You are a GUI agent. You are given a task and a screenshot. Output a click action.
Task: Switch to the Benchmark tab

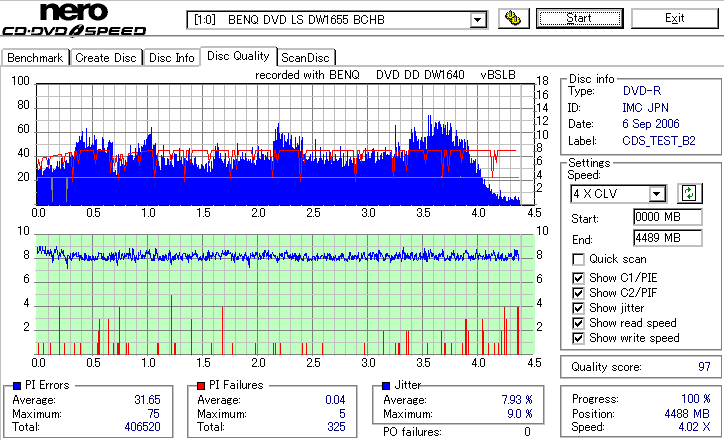(x=35, y=58)
